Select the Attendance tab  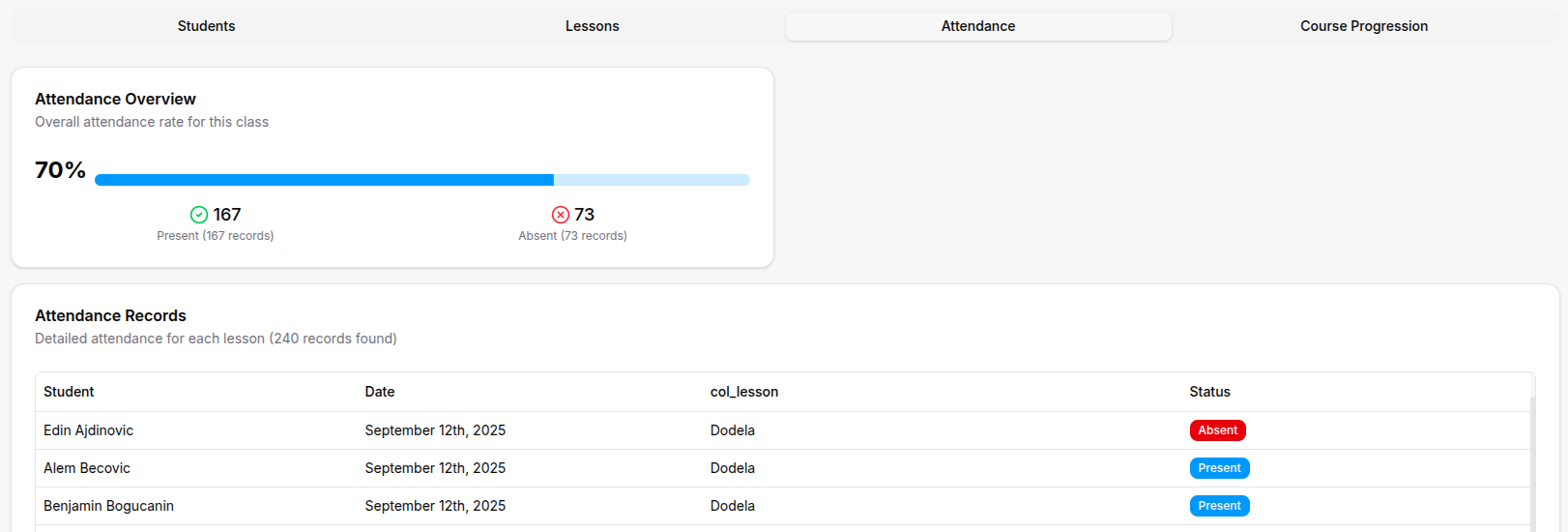click(977, 26)
